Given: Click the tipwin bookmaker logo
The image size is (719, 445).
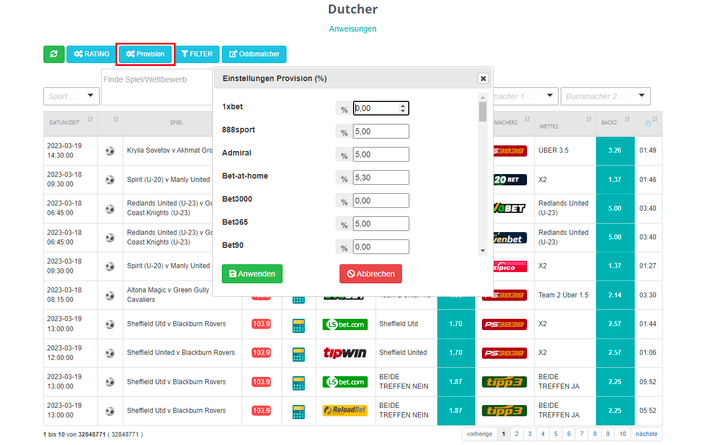Looking at the screenshot, I should pos(345,353).
